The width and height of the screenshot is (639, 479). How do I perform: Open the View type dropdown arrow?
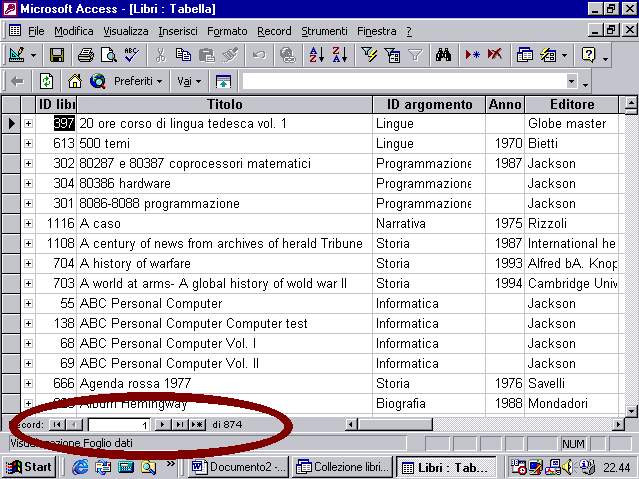tap(33, 55)
